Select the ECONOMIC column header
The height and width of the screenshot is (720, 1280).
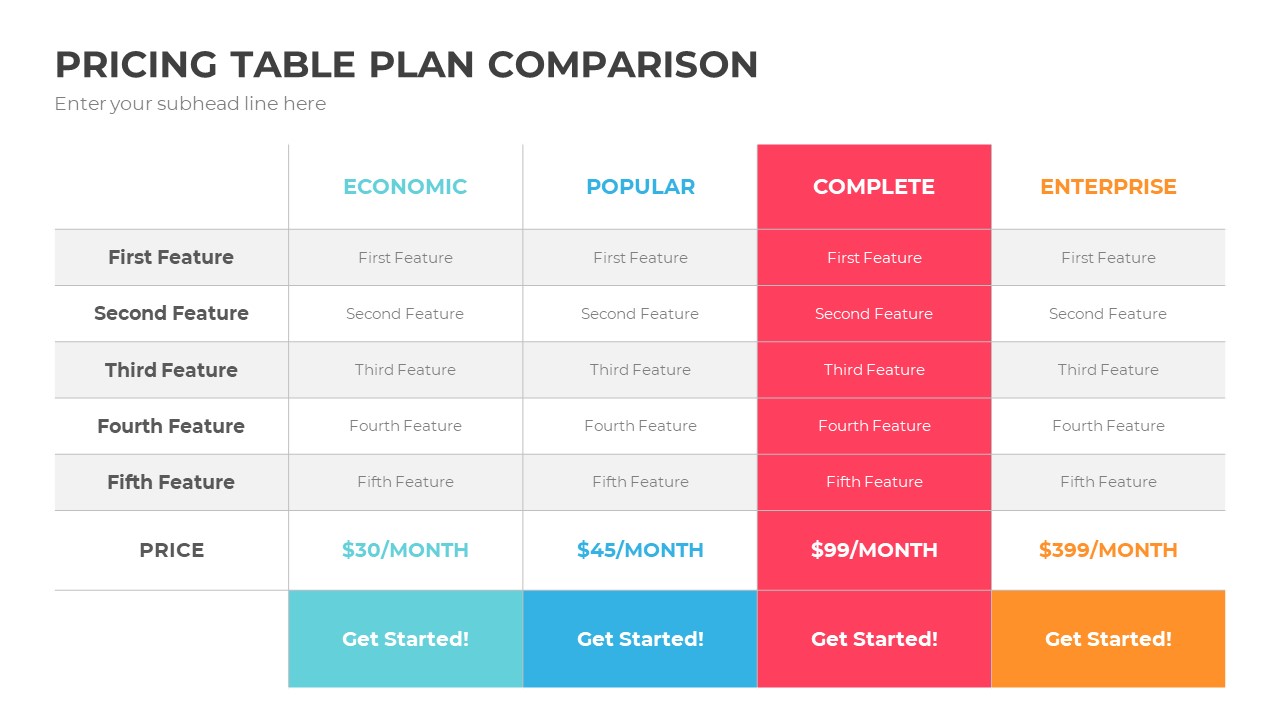click(x=405, y=187)
